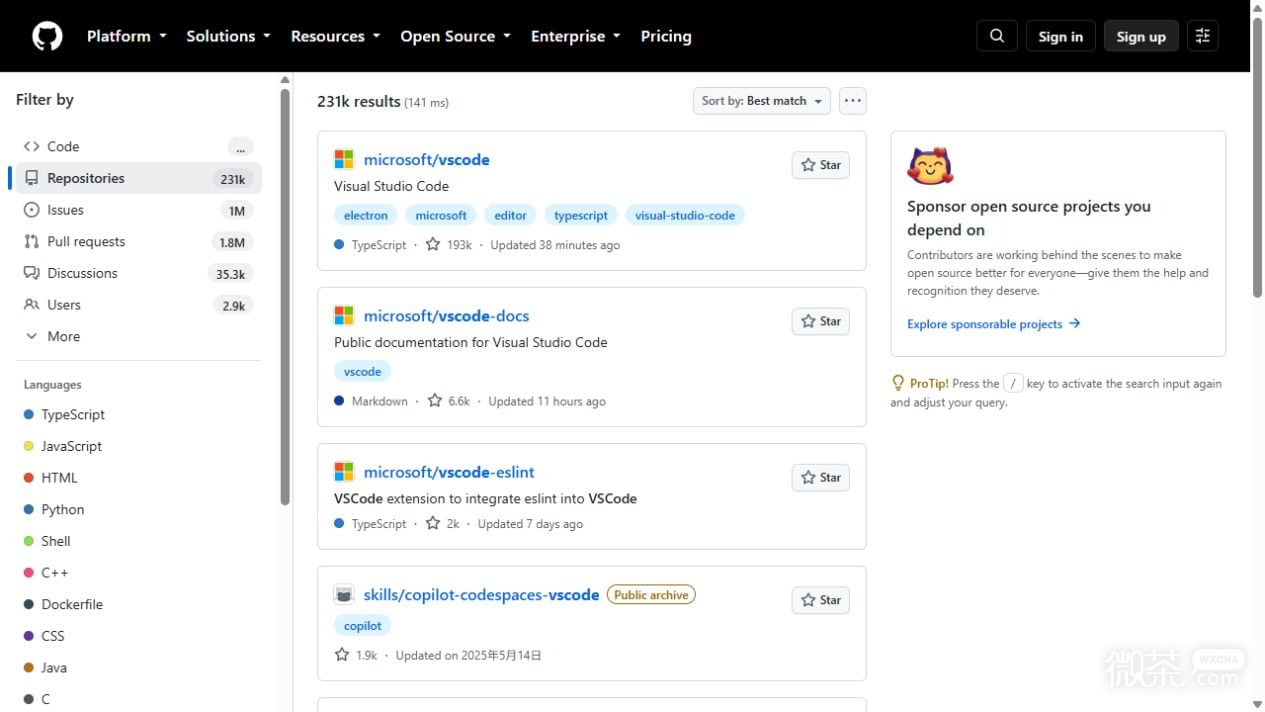
Task: Expand More filter types in sidebar
Action: (x=139, y=337)
